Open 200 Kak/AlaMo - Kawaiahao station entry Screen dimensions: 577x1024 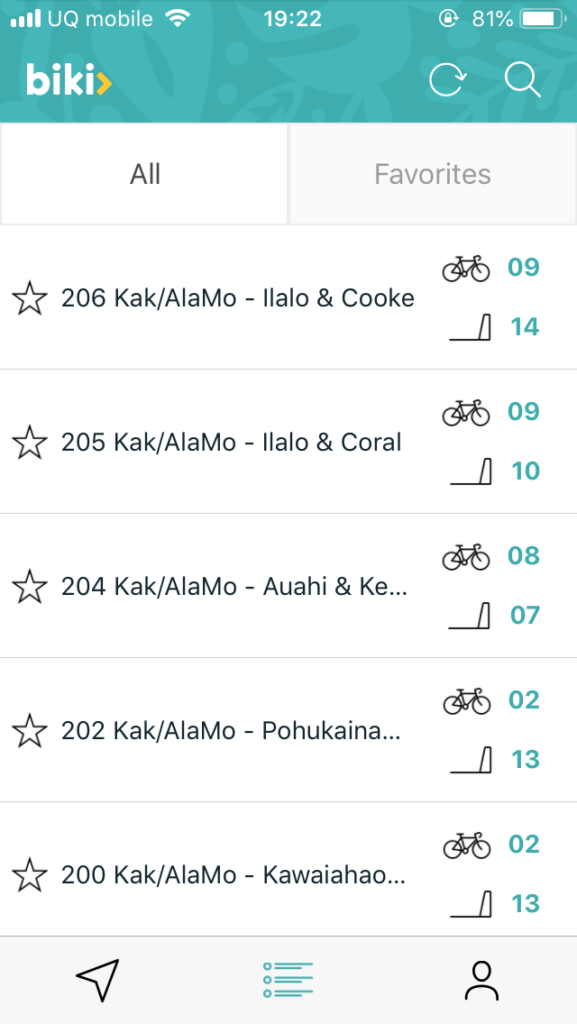[x=288, y=870]
